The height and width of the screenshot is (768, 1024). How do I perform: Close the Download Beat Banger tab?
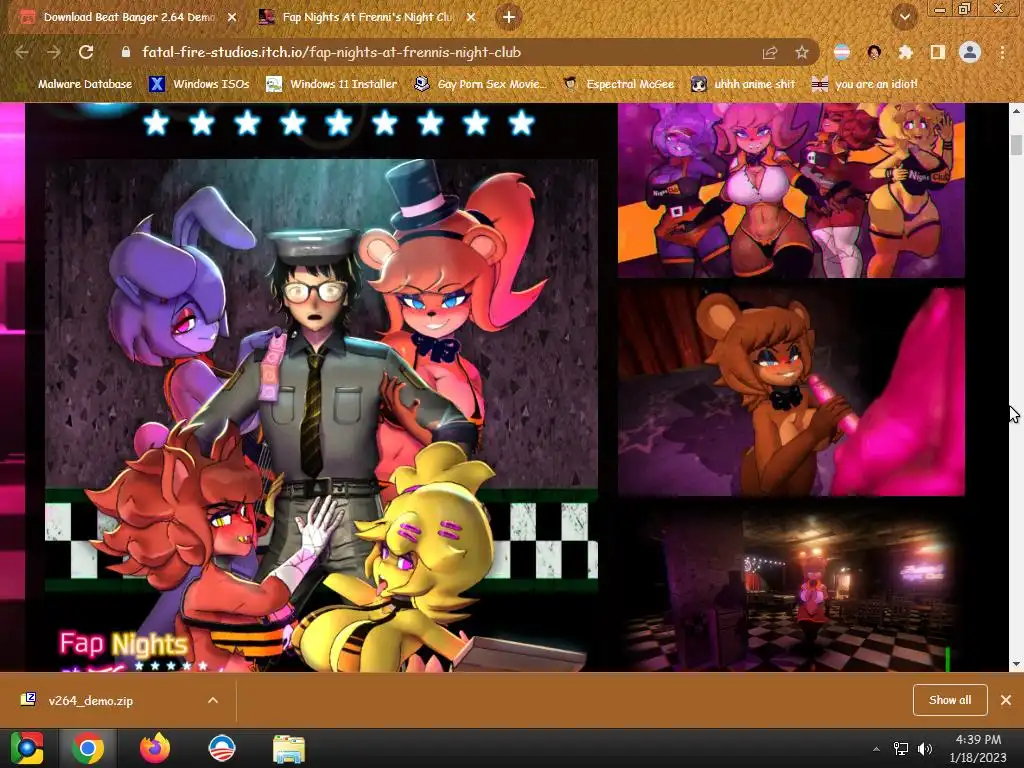232,18
